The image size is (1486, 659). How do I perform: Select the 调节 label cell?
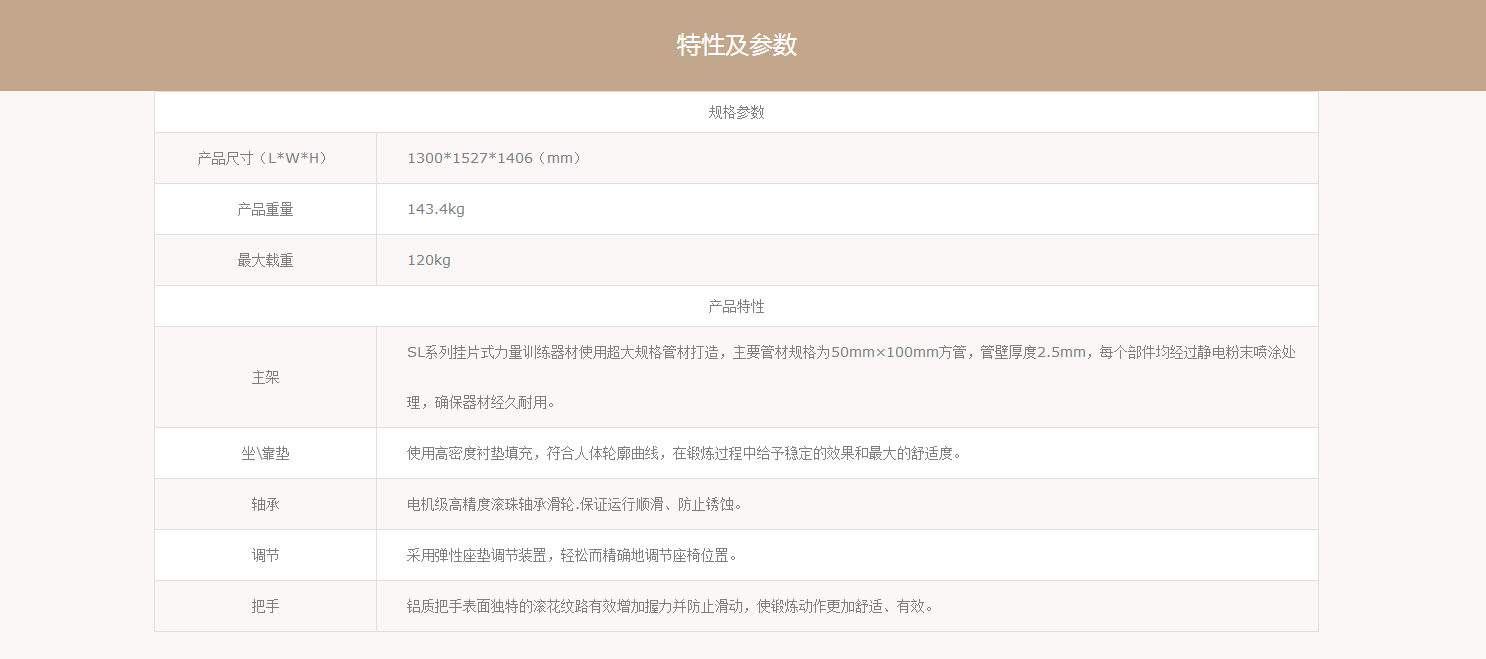tap(265, 555)
